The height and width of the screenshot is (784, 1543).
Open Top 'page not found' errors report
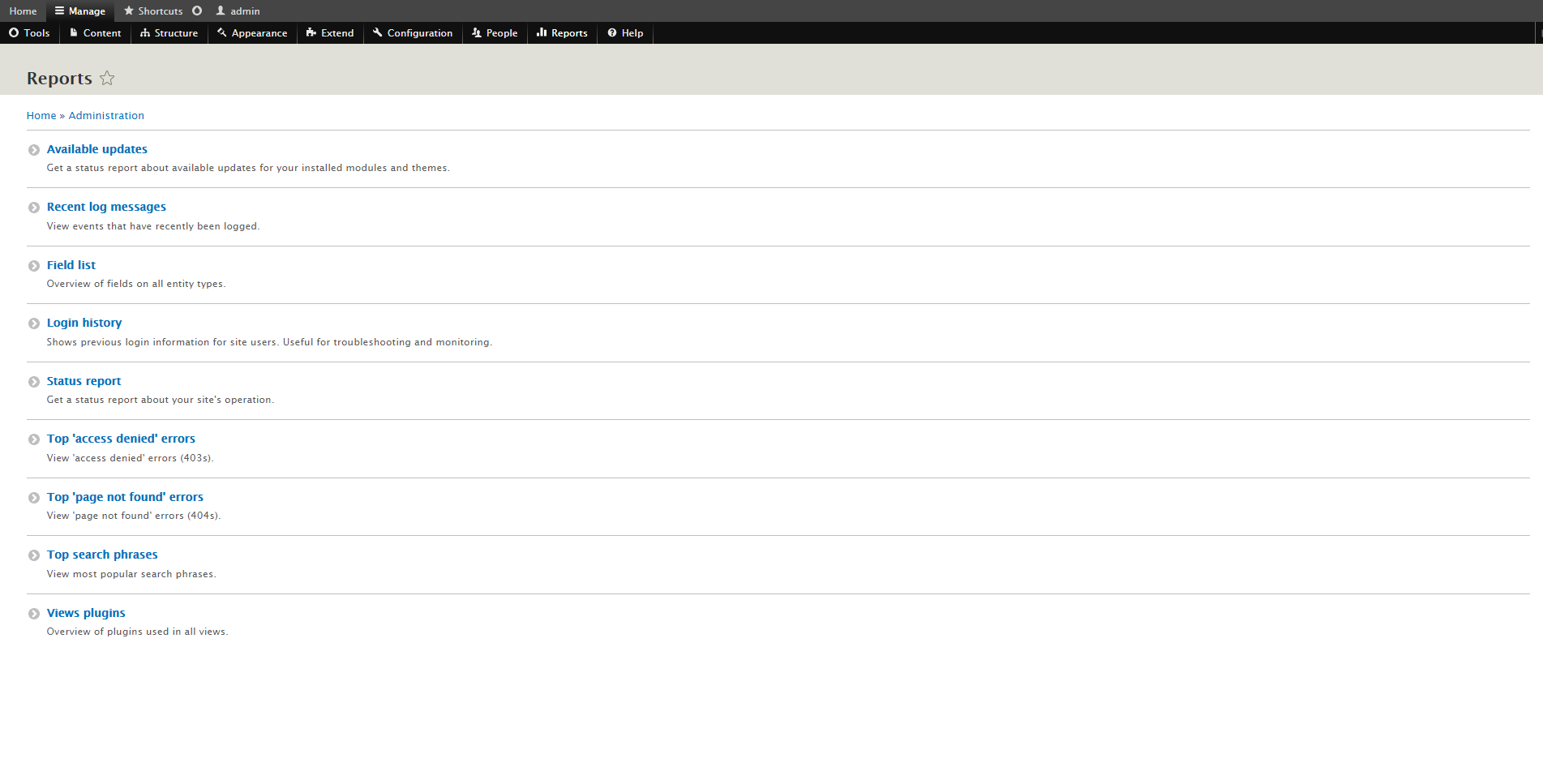click(125, 497)
